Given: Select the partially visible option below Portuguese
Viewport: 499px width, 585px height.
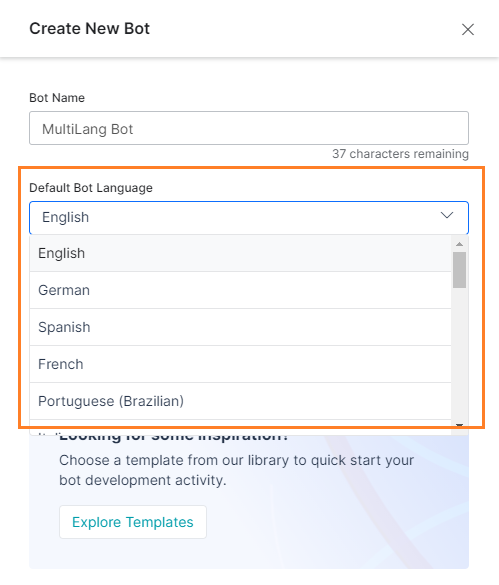Looking at the screenshot, I should point(240,428).
